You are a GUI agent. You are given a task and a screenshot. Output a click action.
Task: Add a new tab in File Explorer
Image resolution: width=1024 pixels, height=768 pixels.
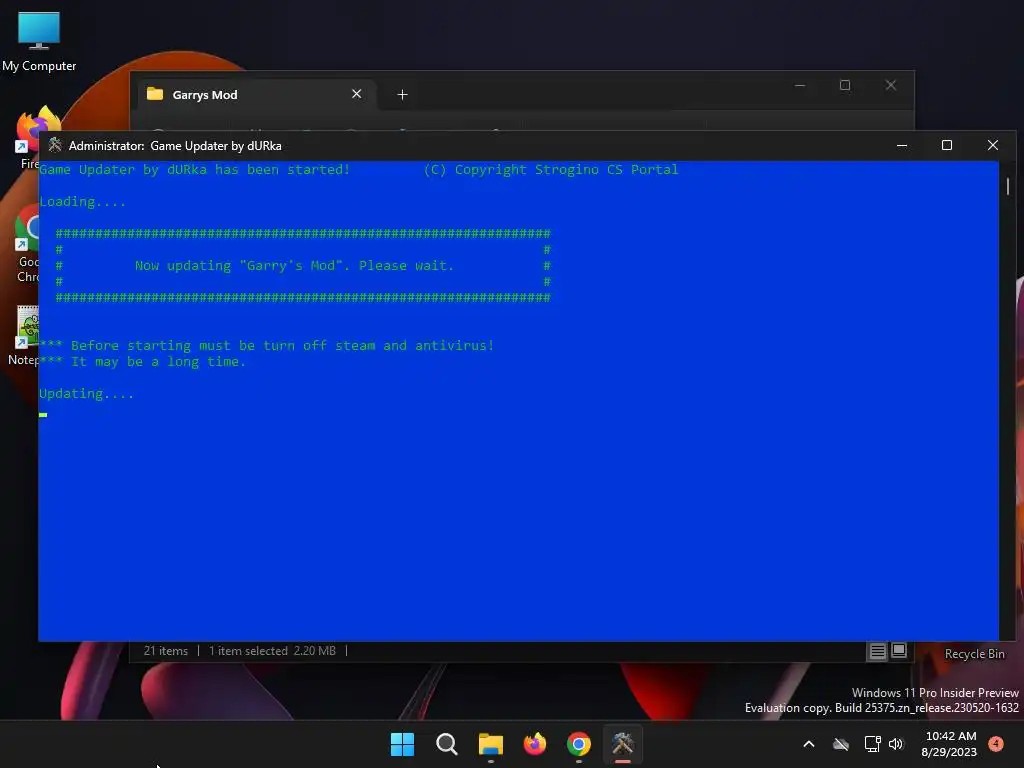pos(402,95)
